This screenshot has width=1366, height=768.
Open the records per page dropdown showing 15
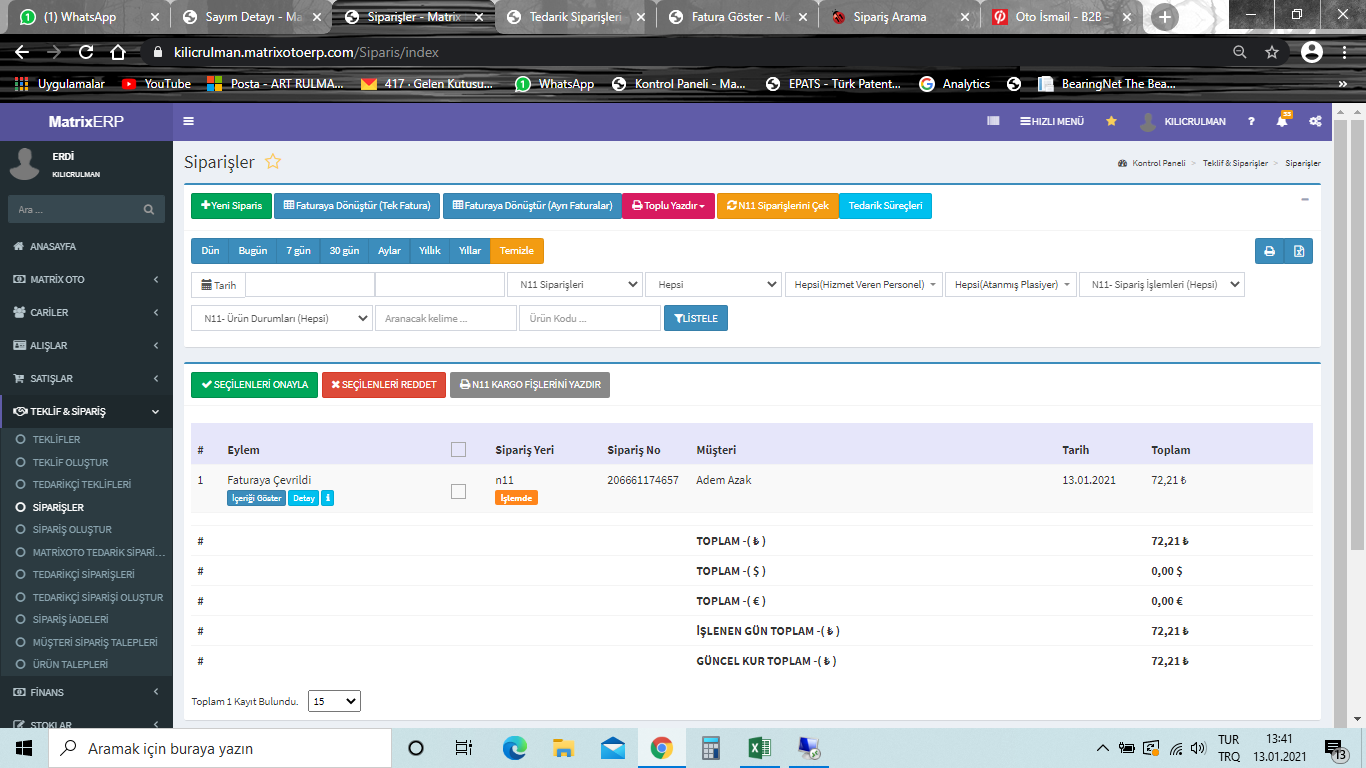(x=334, y=702)
